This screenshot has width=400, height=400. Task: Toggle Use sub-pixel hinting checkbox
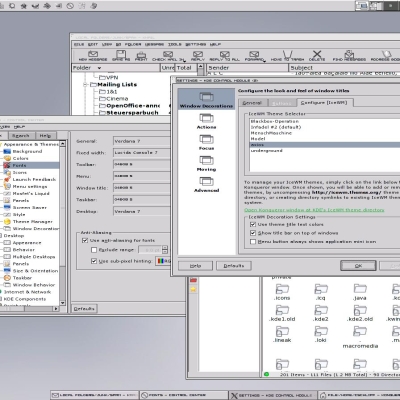pyautogui.click(x=94, y=261)
